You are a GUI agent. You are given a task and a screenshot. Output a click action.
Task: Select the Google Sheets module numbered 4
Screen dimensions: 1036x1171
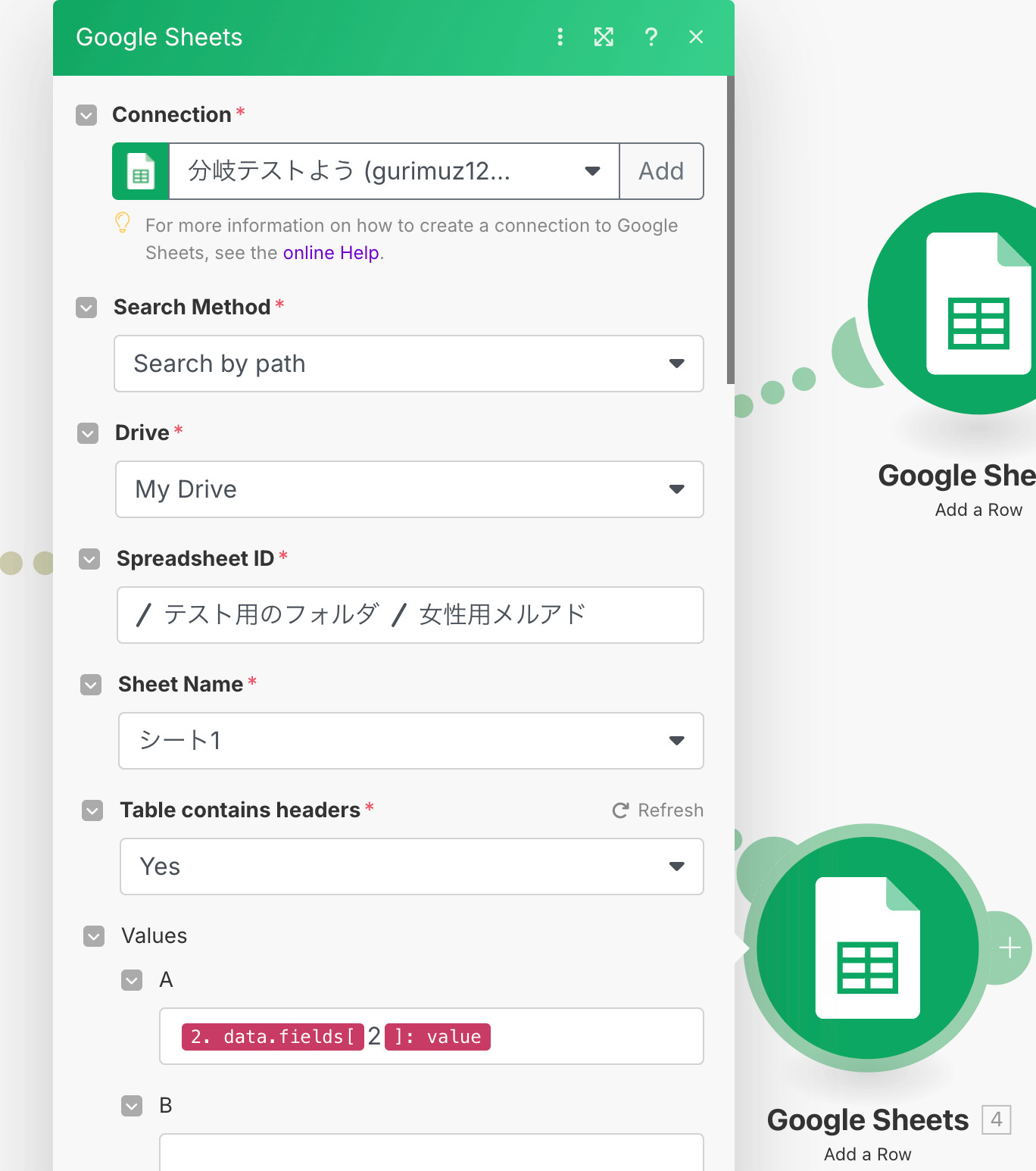868,948
